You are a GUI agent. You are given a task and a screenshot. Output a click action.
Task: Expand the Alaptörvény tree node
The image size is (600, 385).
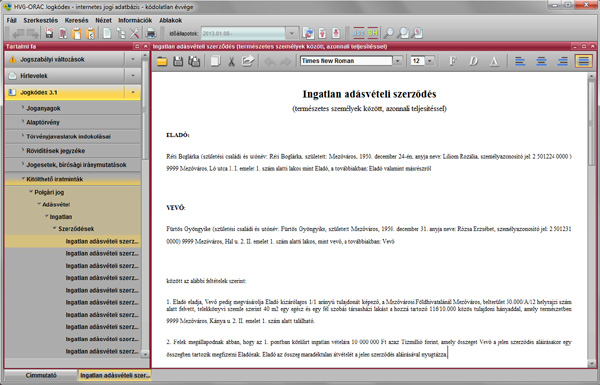[x=23, y=122]
